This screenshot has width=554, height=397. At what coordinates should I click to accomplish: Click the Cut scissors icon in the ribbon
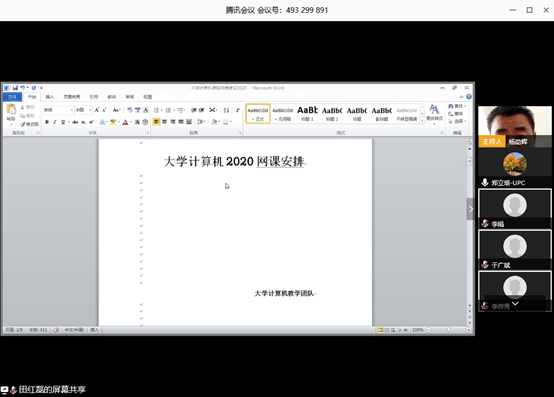22,107
